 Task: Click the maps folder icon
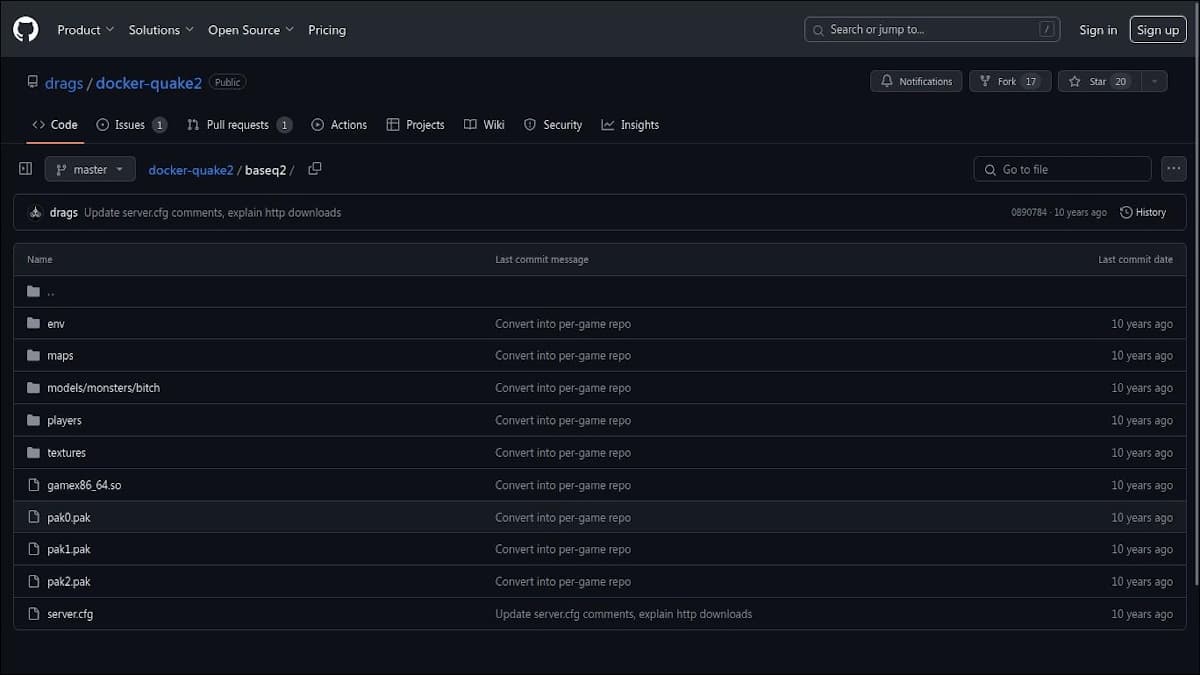click(34, 356)
